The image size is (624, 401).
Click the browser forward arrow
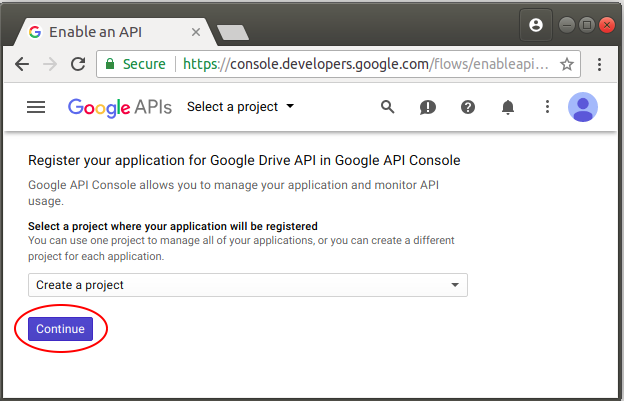tap(50, 64)
